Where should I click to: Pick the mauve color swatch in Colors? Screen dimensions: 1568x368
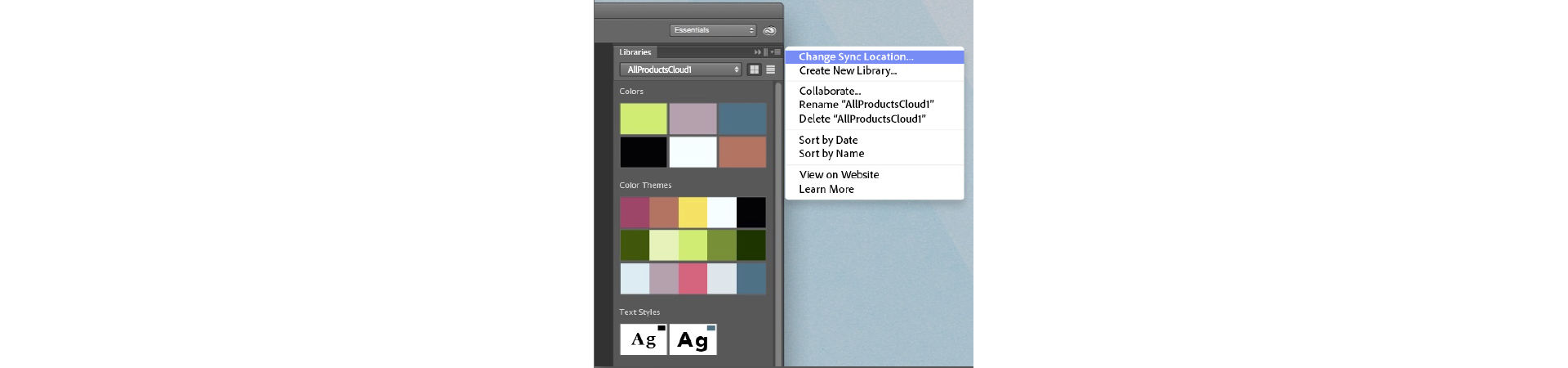(x=693, y=119)
